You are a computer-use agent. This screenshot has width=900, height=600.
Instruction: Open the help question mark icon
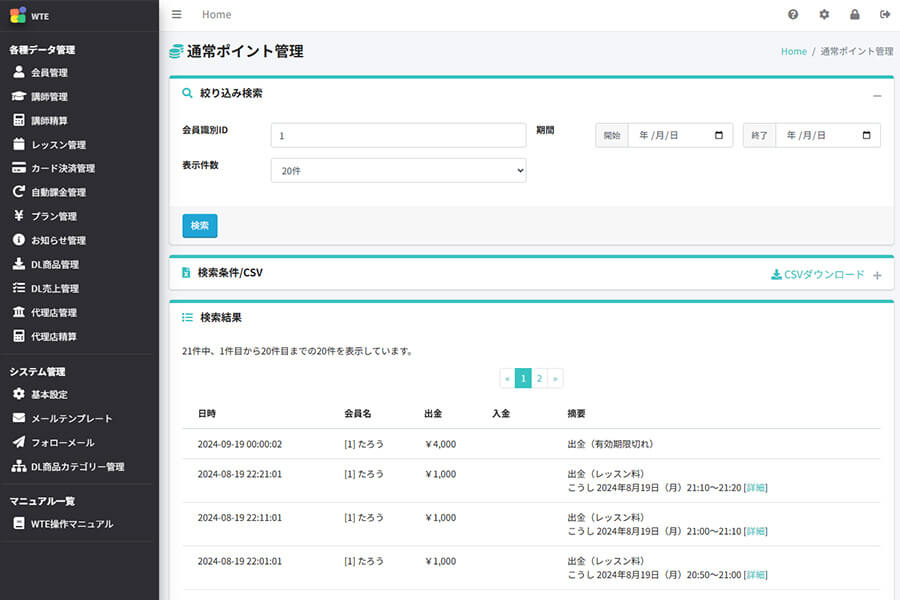(x=793, y=15)
